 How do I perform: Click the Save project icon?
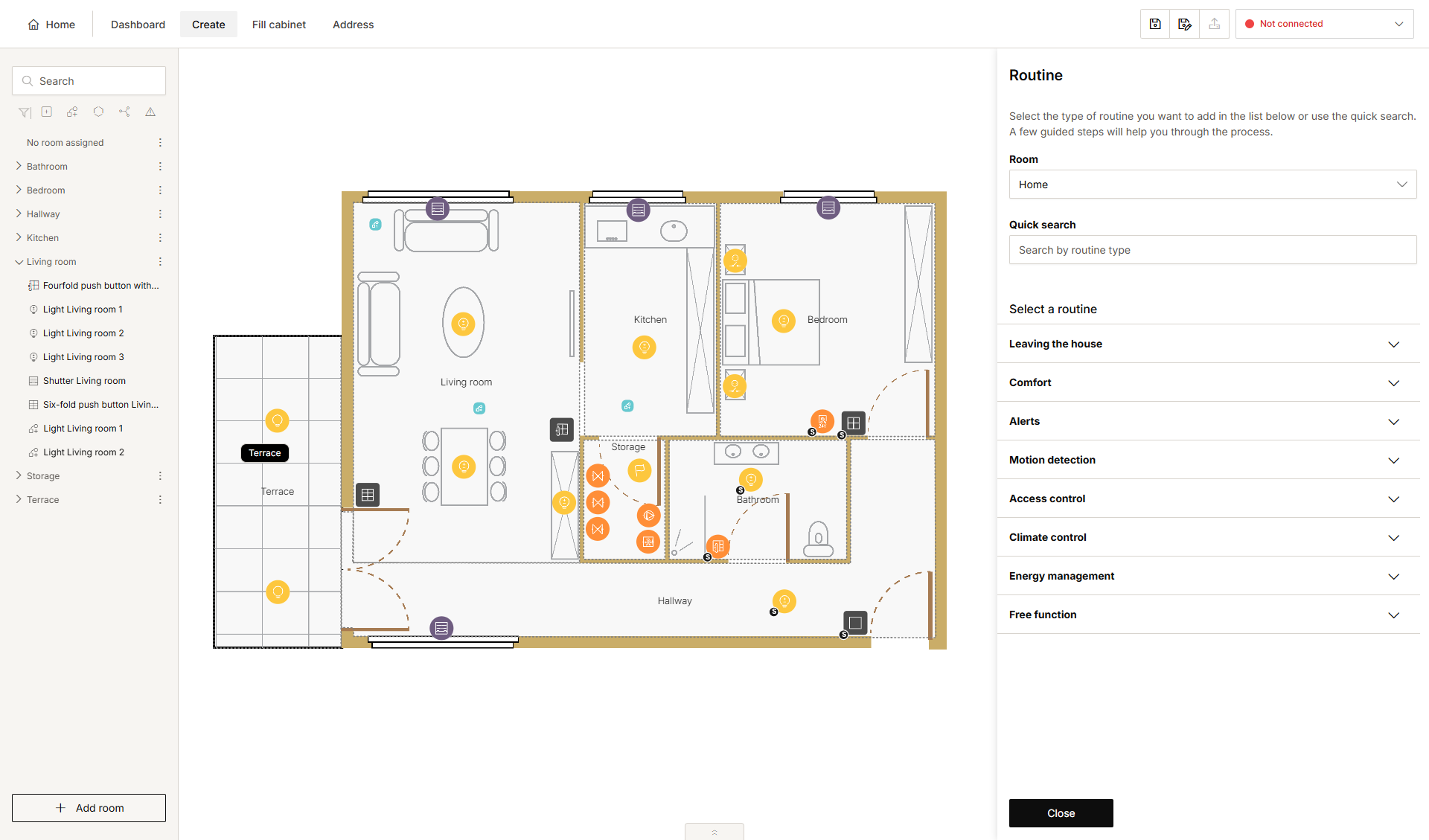(x=1155, y=24)
